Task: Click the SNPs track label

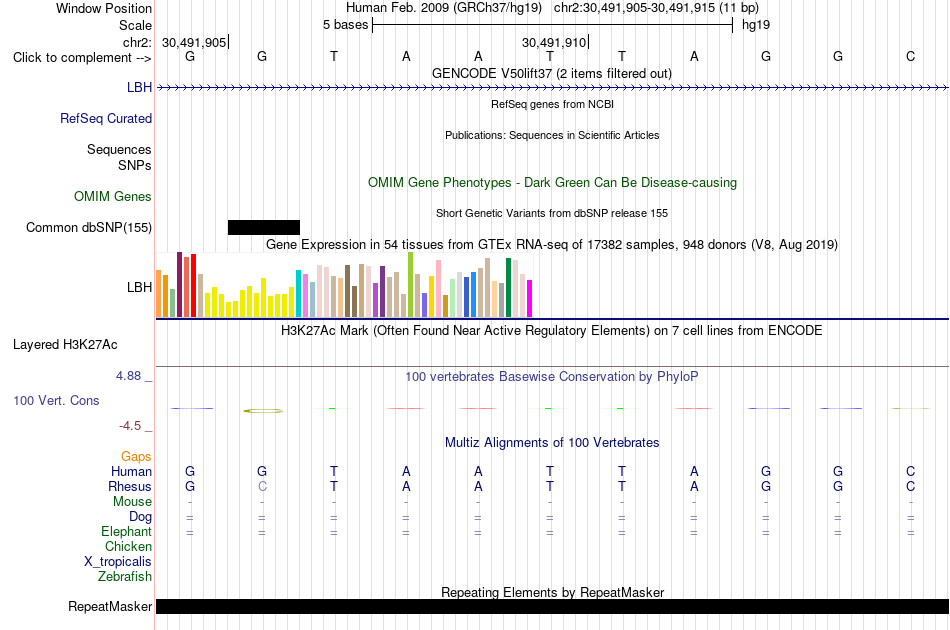Action: [135, 165]
